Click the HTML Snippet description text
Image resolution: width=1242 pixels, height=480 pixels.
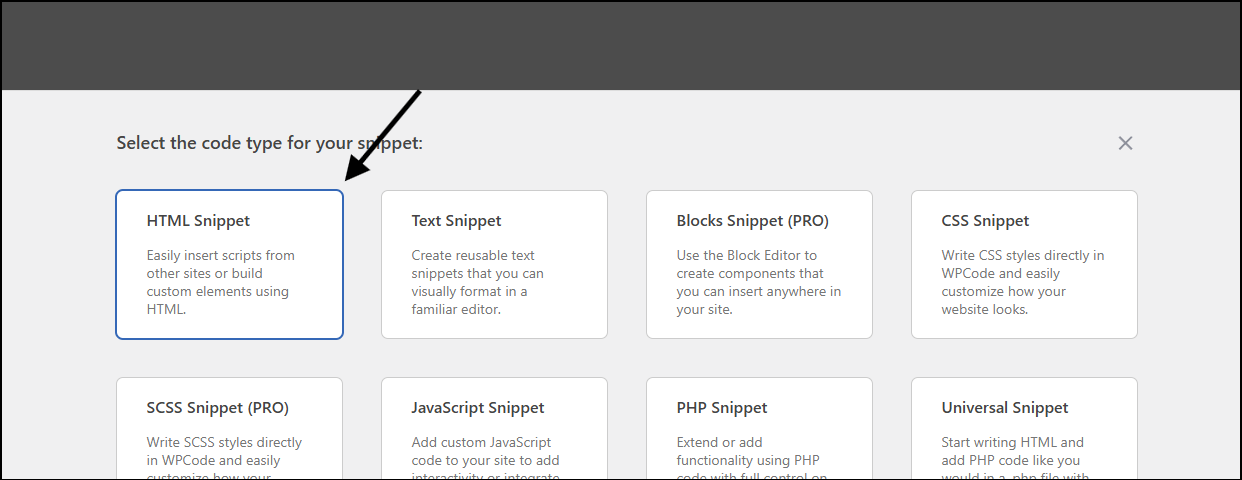point(221,282)
